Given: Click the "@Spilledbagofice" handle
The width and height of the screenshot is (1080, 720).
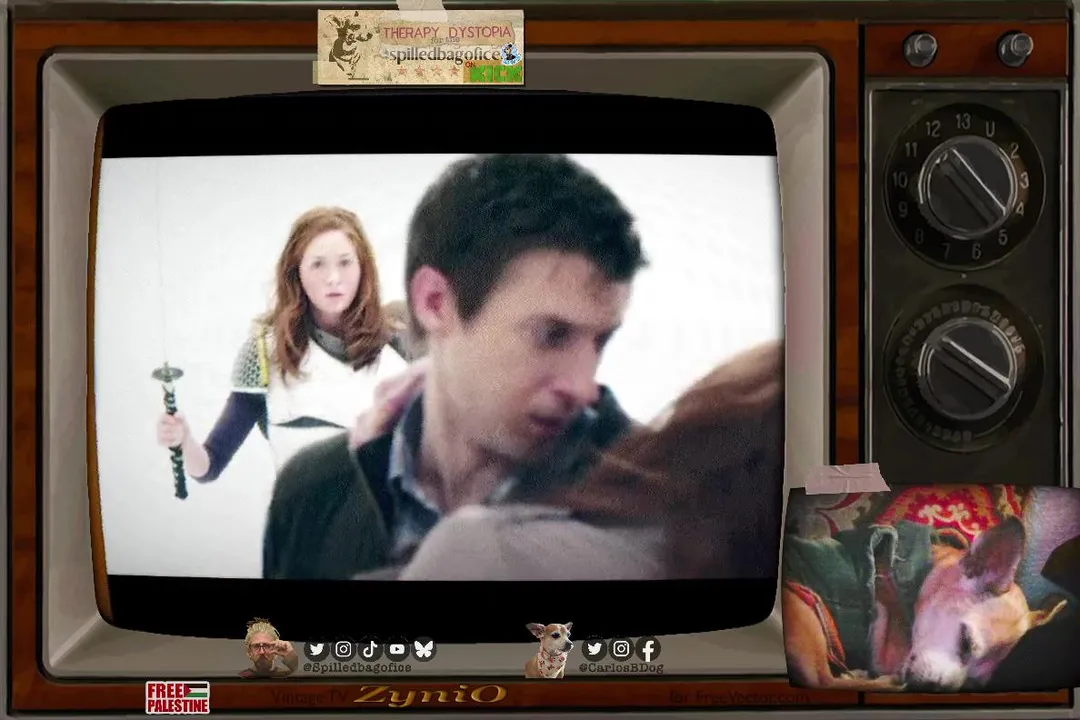Looking at the screenshot, I should [357, 668].
